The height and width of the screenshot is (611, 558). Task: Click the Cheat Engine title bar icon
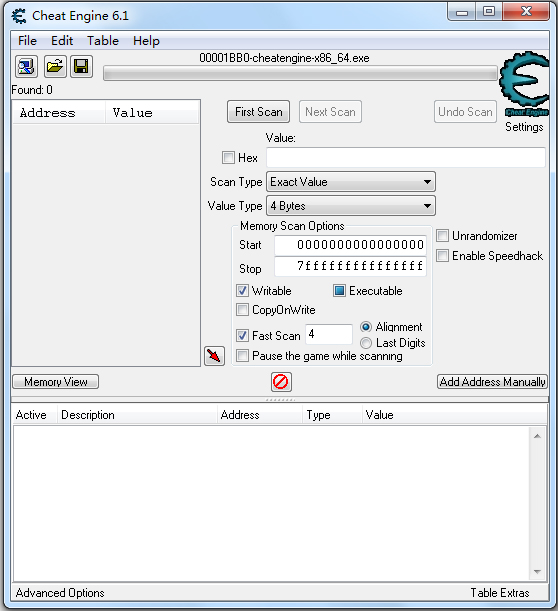click(19, 16)
